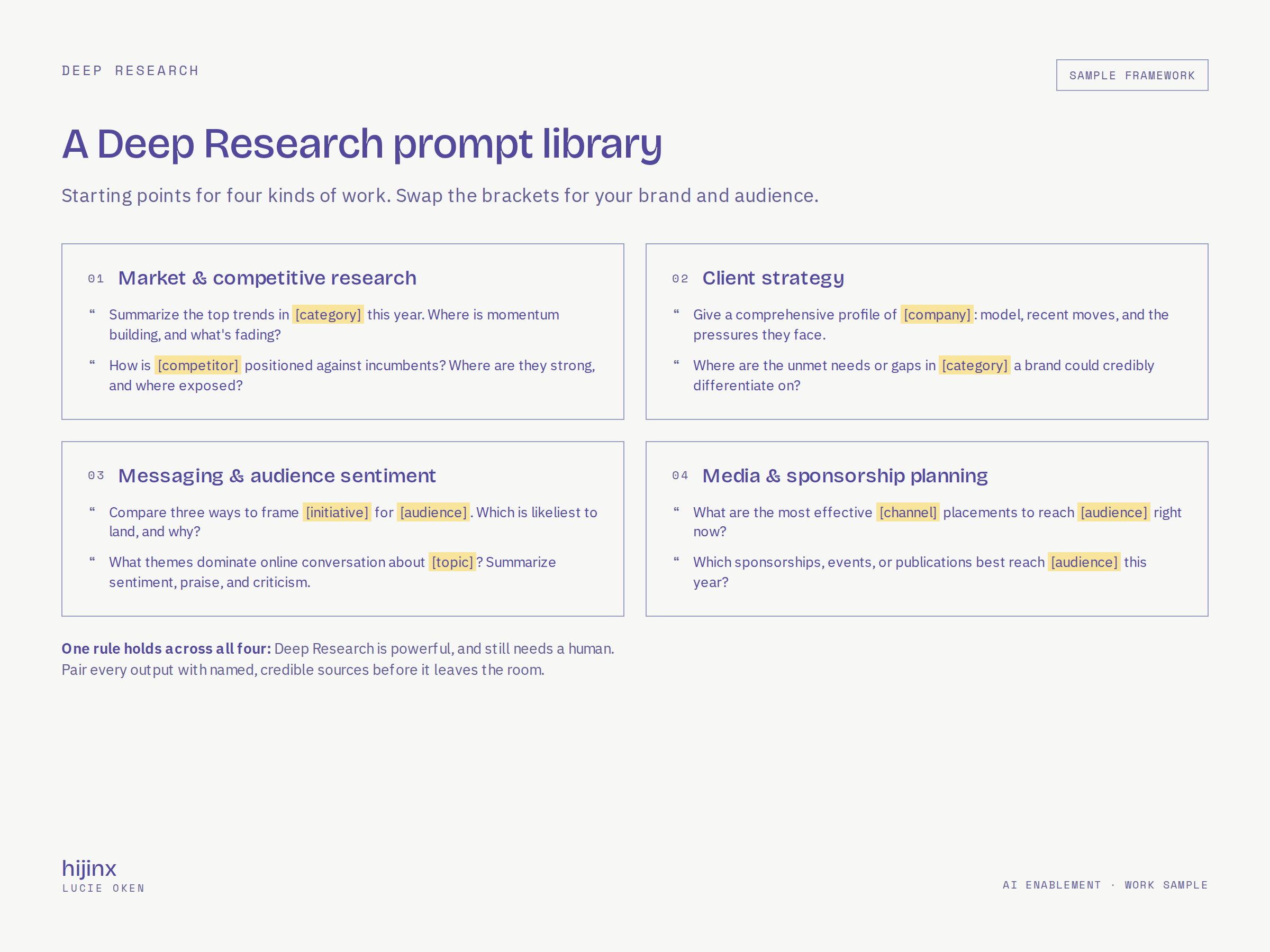
Task: Click the prompt 'positioned against incumbents?'
Action: (x=352, y=376)
